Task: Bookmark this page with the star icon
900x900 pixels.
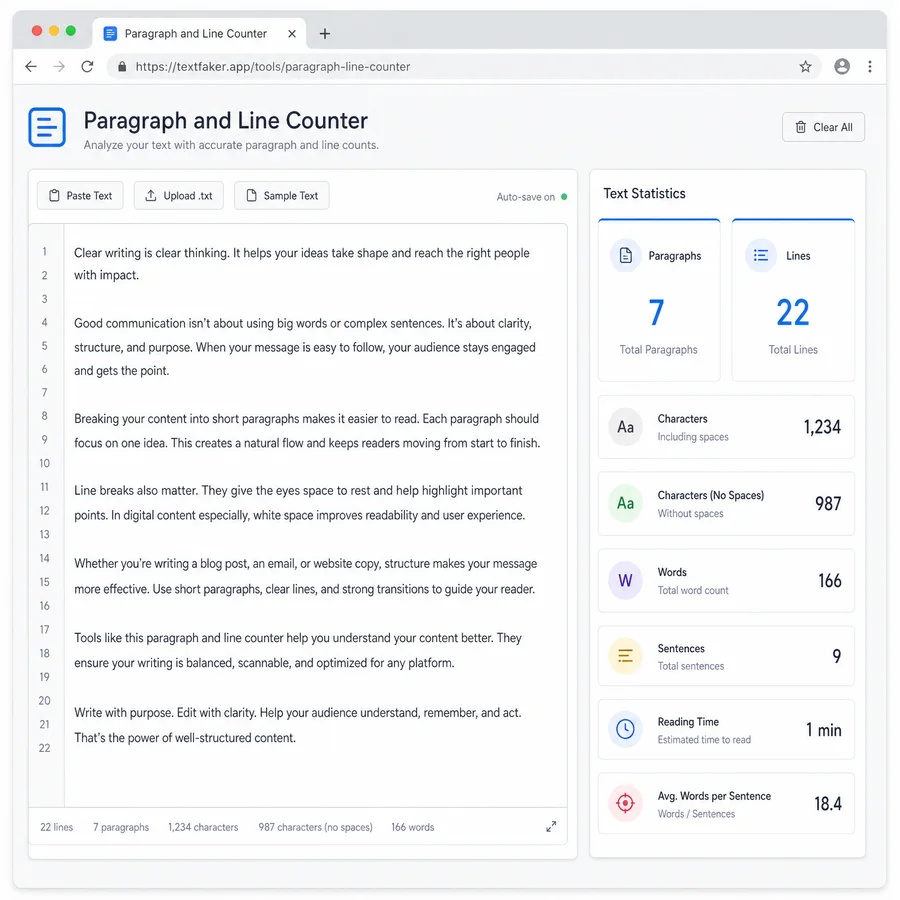Action: pos(805,67)
